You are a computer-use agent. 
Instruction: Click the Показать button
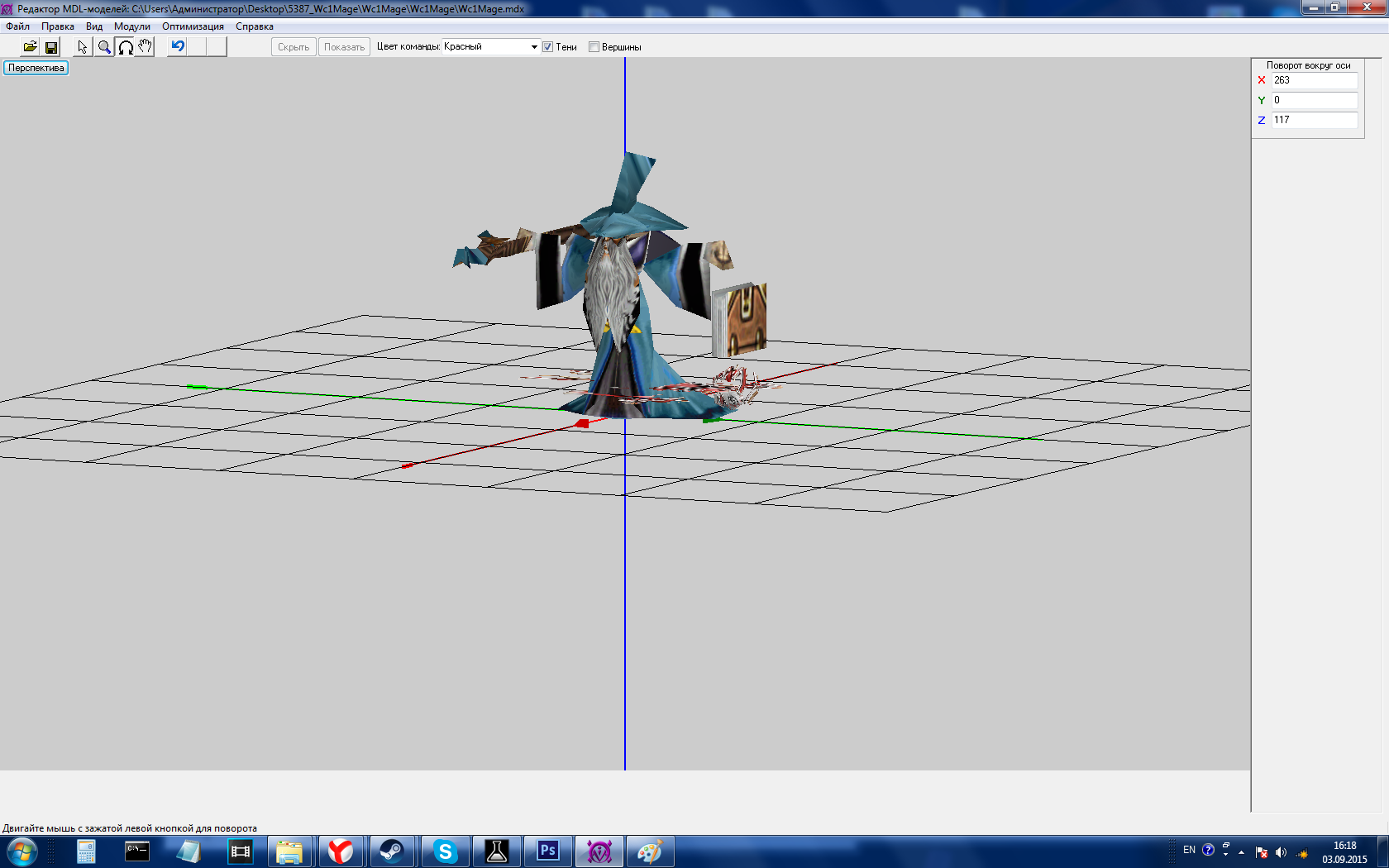[x=344, y=47]
